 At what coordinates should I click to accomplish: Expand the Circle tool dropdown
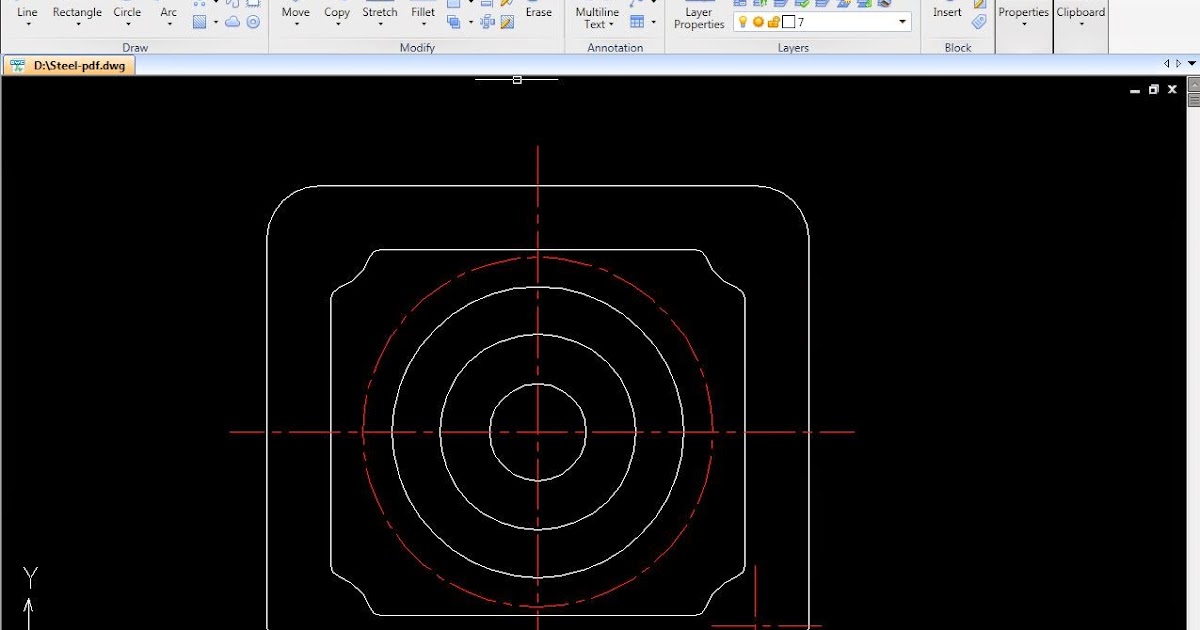click(x=127, y=25)
